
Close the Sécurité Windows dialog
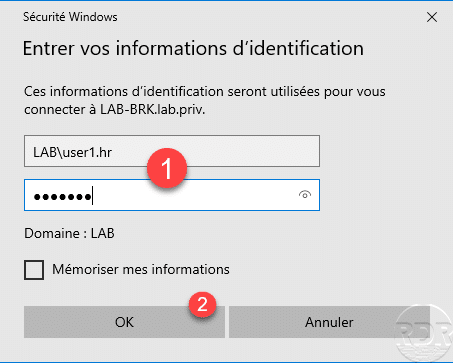[432, 17]
